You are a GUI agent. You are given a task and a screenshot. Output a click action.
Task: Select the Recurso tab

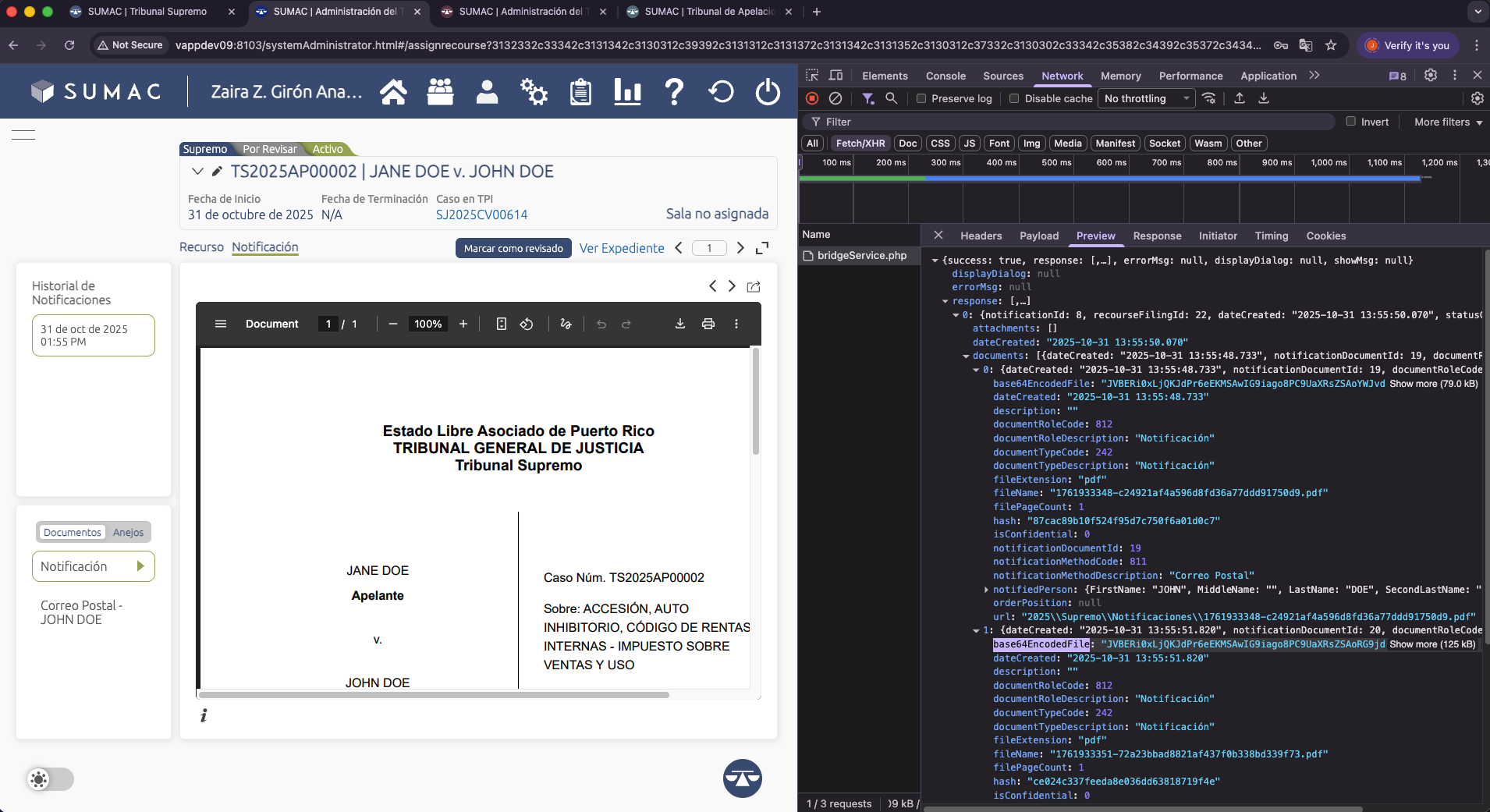tap(201, 247)
